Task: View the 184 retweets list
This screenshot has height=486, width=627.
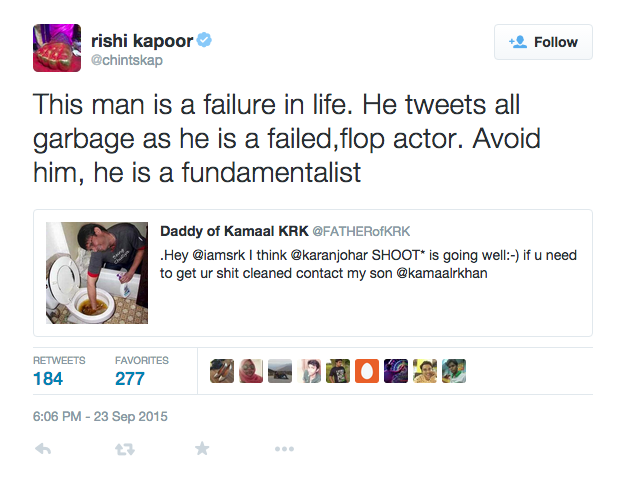Action: coord(48,379)
